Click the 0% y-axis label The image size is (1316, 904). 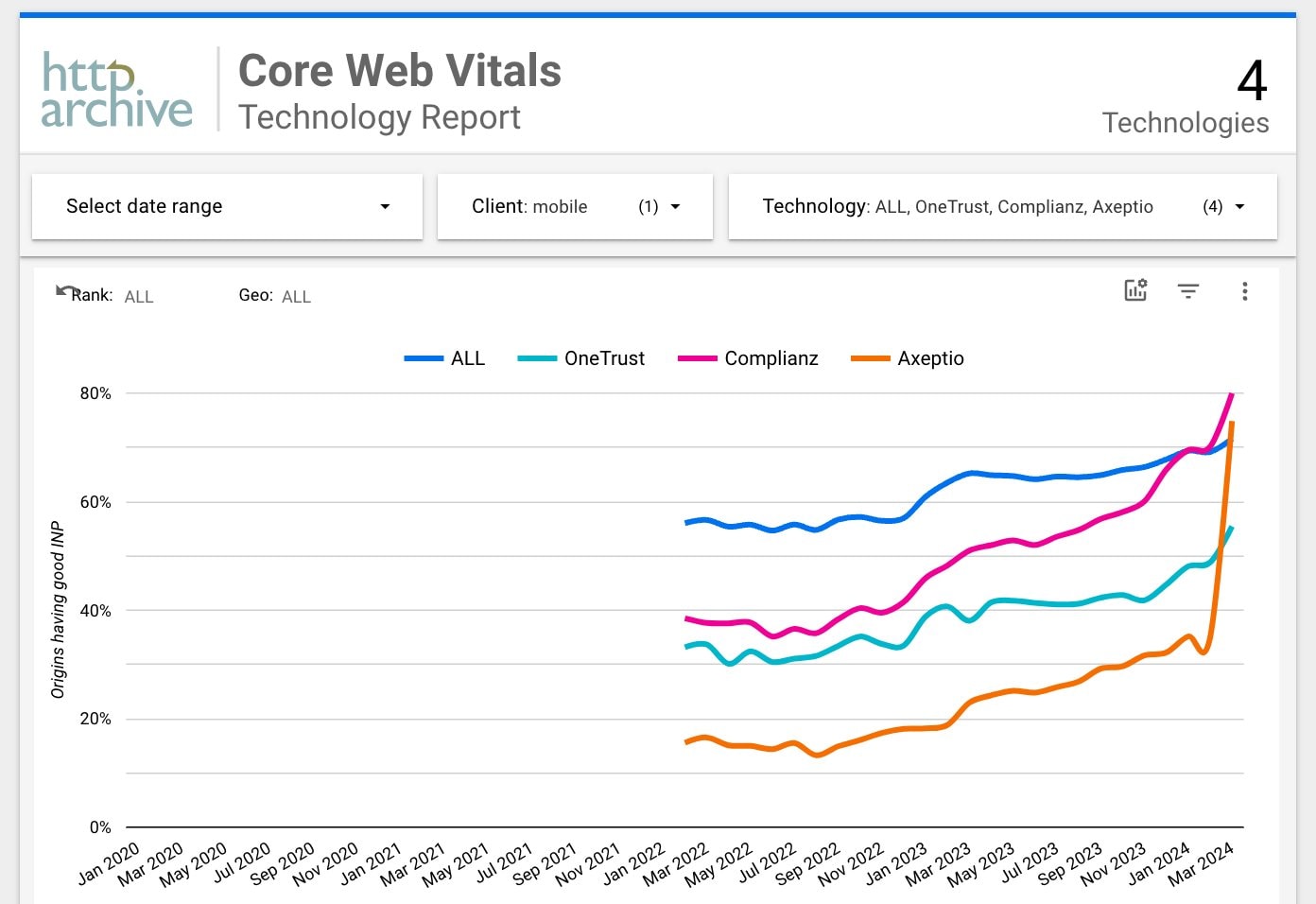pyautogui.click(x=100, y=827)
